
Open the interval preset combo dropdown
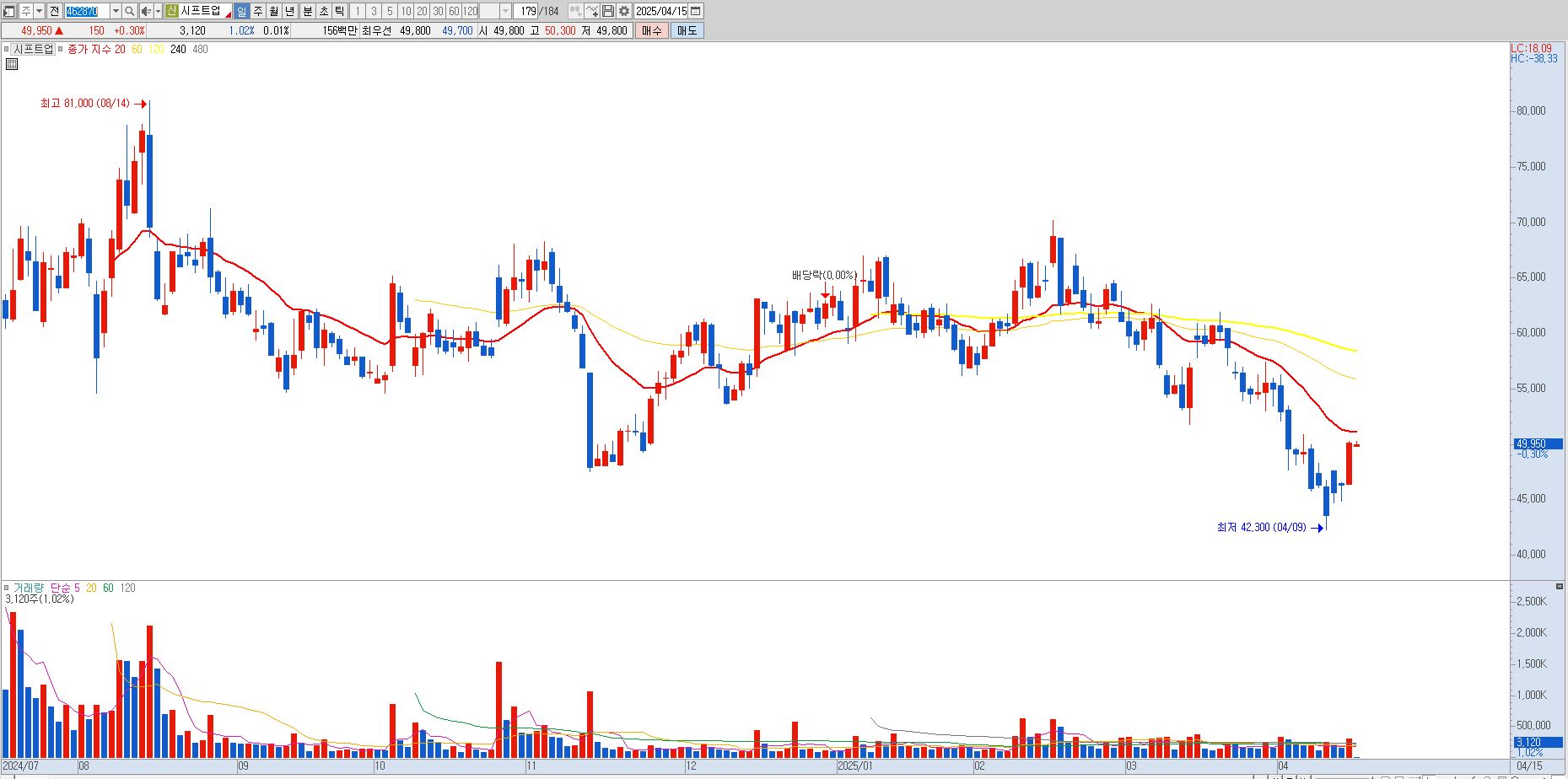point(505,11)
